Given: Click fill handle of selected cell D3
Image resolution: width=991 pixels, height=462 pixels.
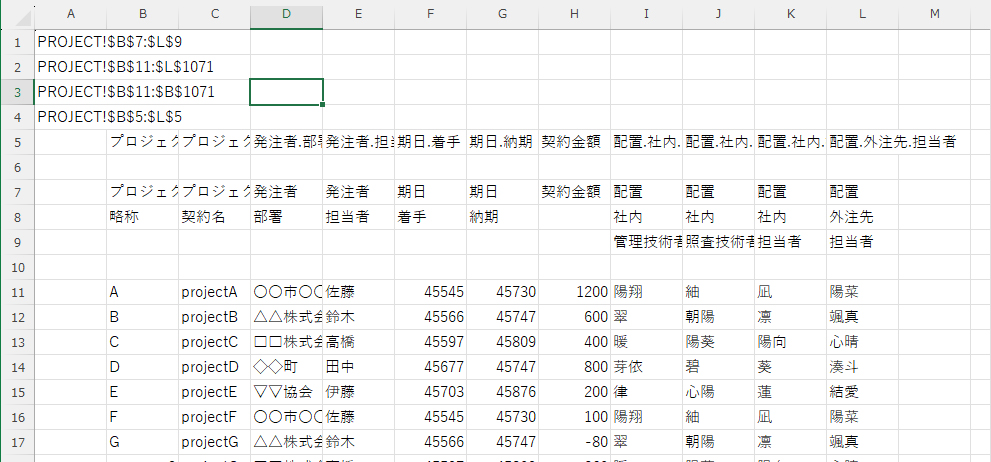Looking at the screenshot, I should [322, 104].
